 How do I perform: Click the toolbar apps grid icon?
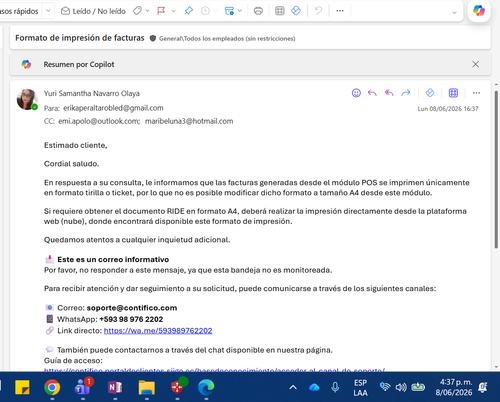[280, 11]
